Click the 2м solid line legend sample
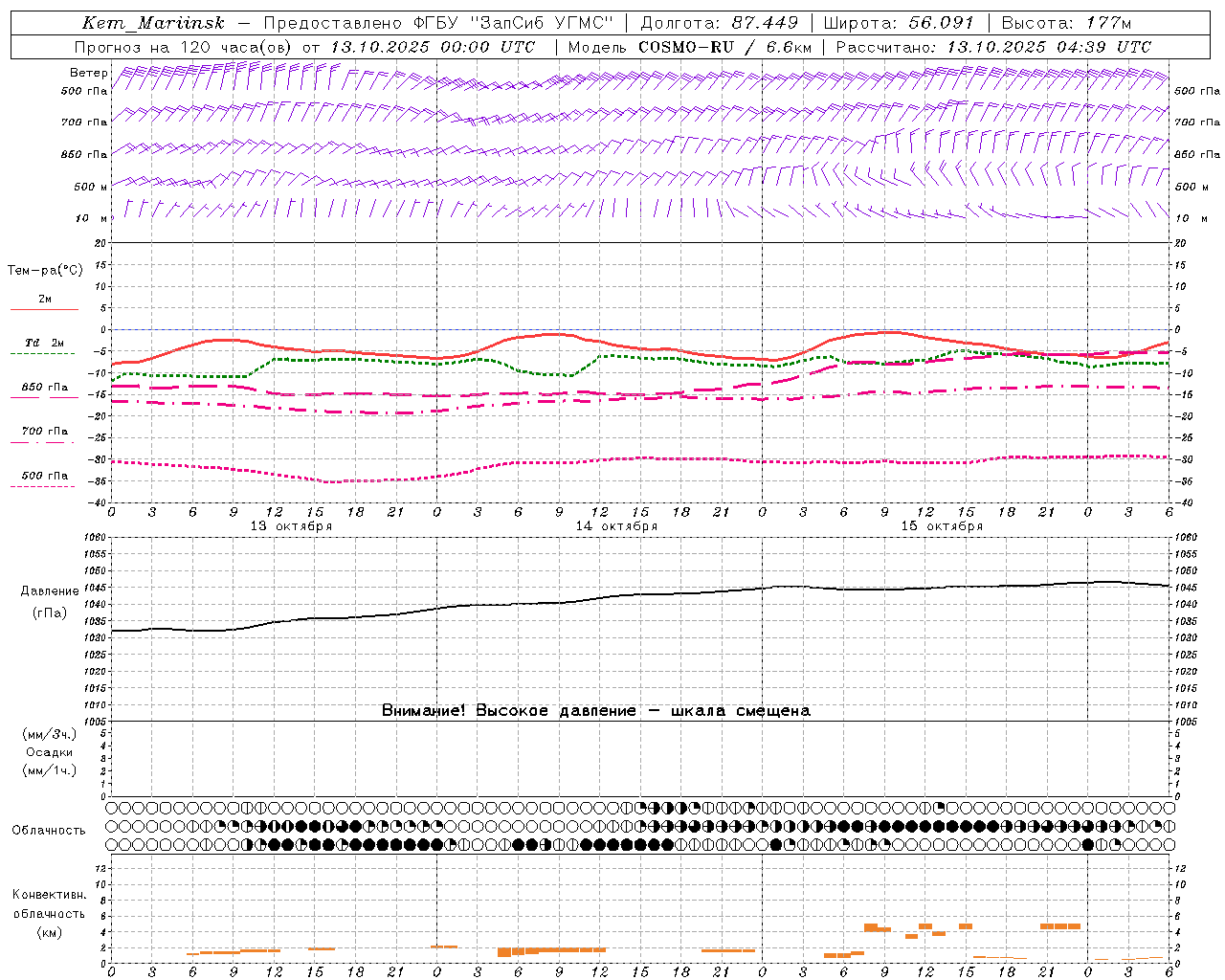The width and height of the screenshot is (1225, 980). (44, 310)
